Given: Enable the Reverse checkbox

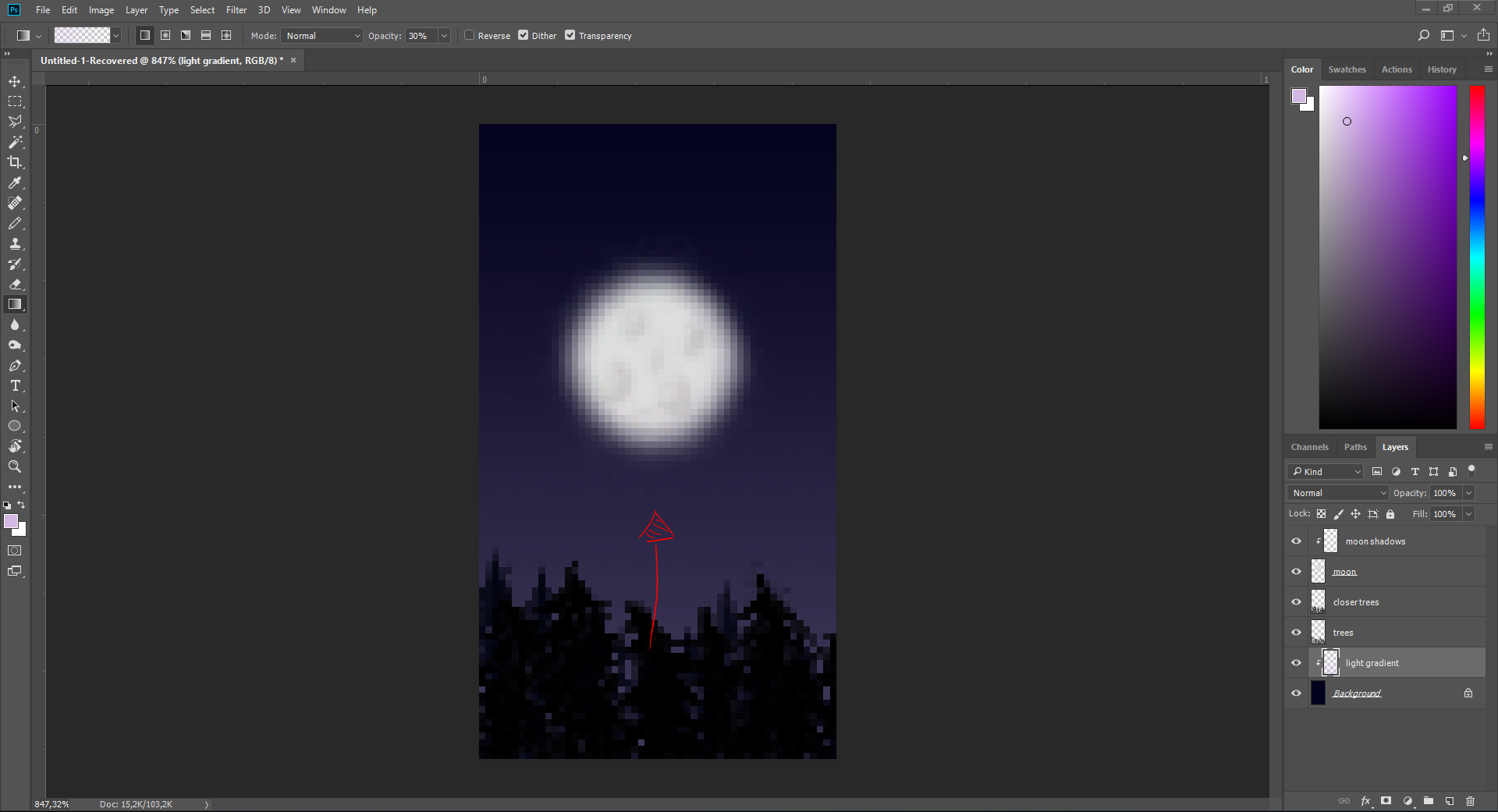Looking at the screenshot, I should tap(470, 35).
